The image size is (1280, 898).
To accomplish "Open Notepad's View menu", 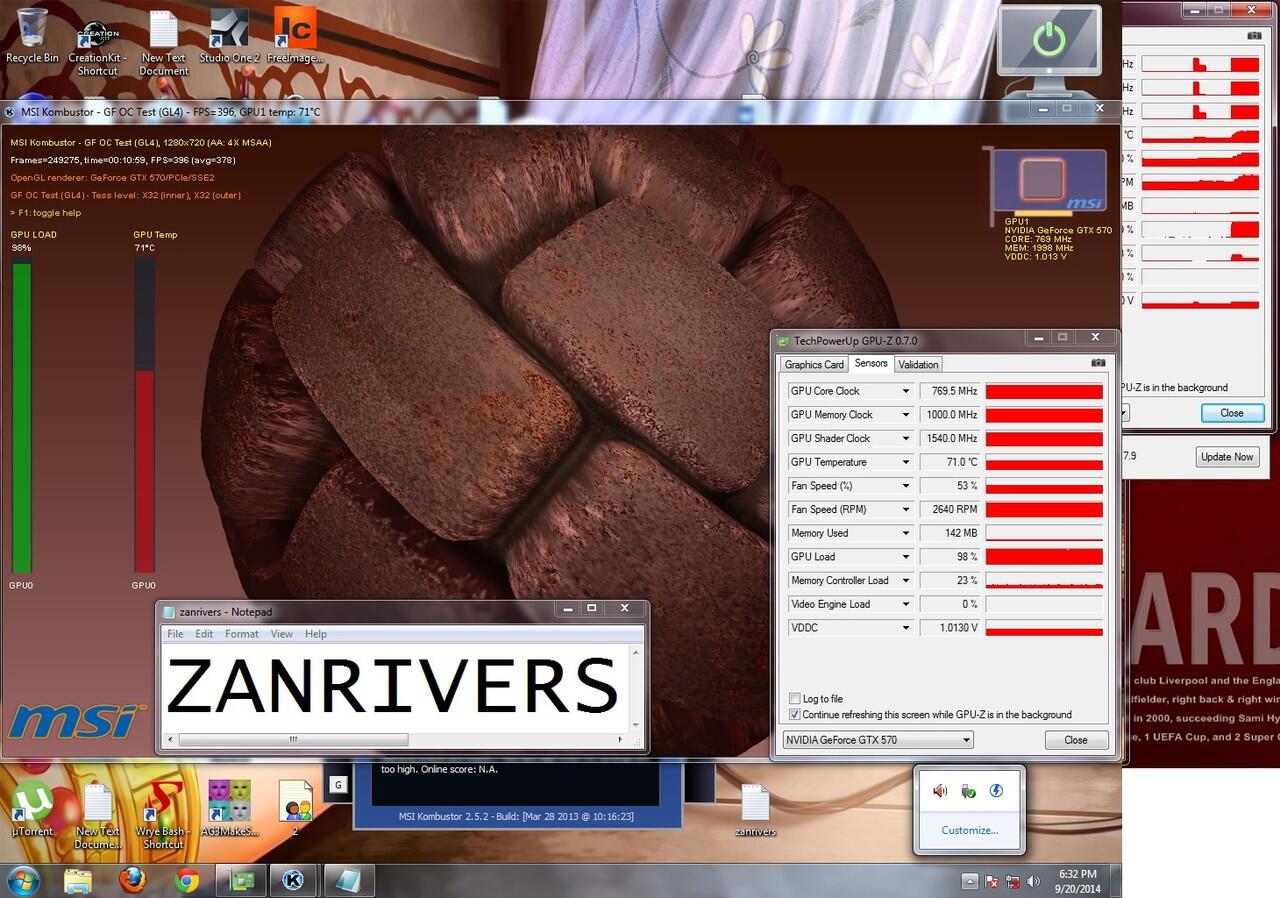I will coord(282,634).
